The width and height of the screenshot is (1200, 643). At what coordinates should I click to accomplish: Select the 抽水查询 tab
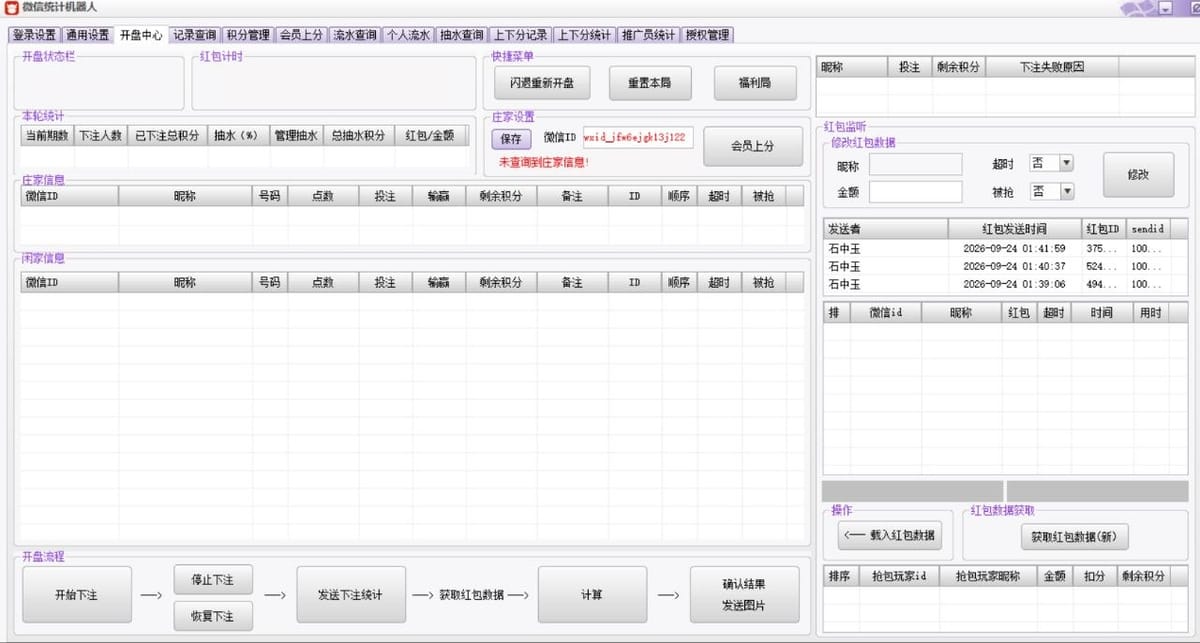461,35
